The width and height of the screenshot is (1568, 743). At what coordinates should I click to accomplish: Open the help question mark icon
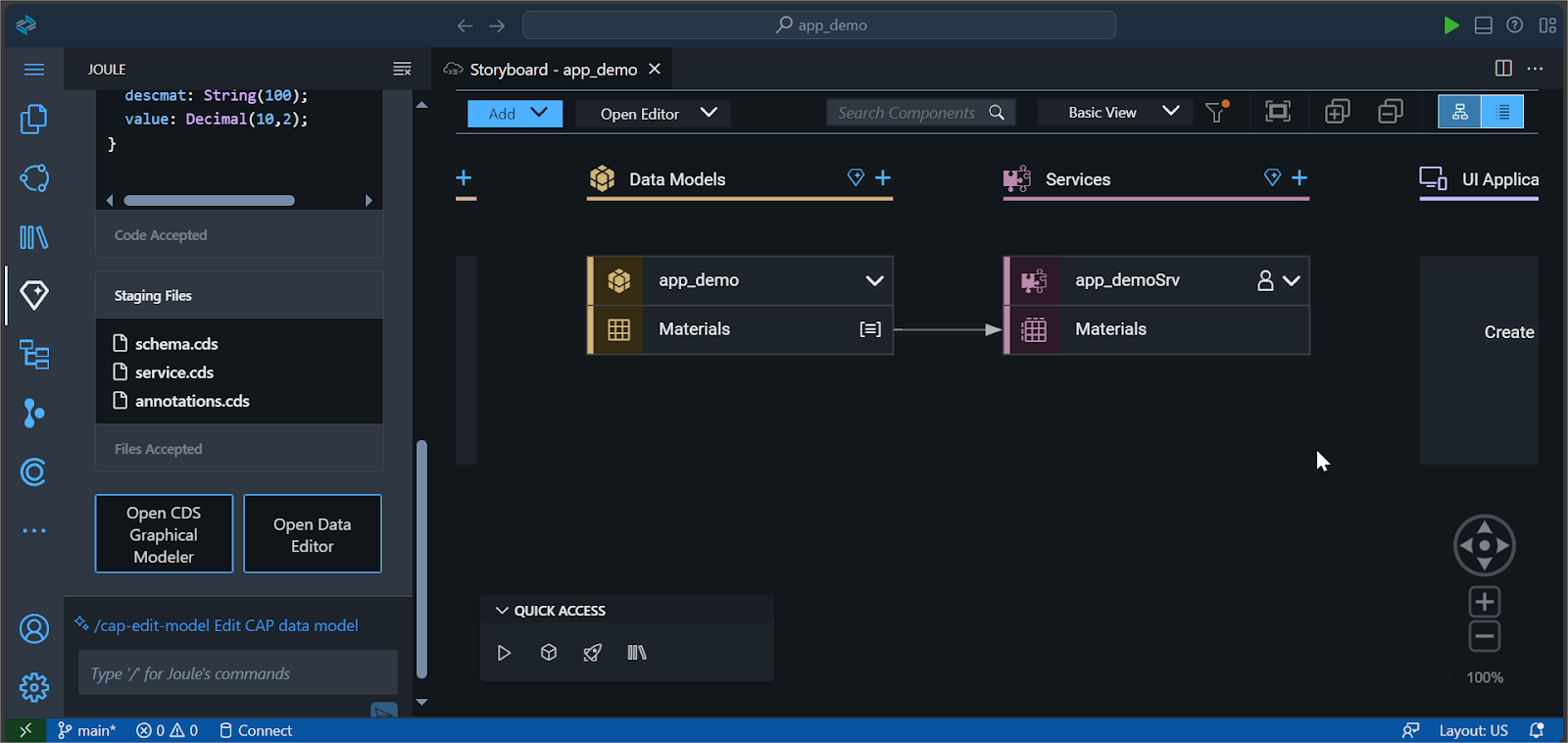[1515, 25]
